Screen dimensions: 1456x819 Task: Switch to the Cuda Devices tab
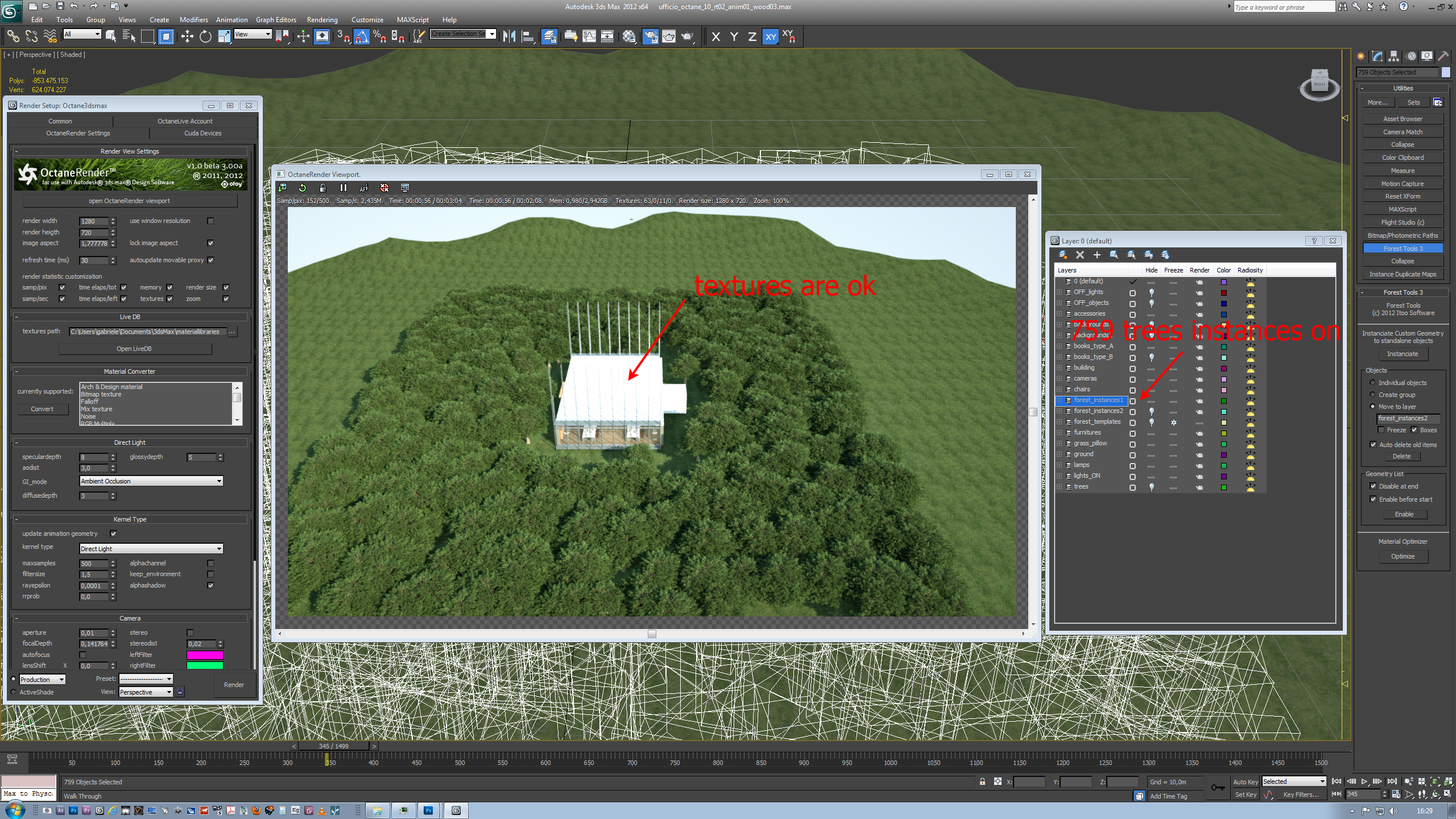[202, 133]
